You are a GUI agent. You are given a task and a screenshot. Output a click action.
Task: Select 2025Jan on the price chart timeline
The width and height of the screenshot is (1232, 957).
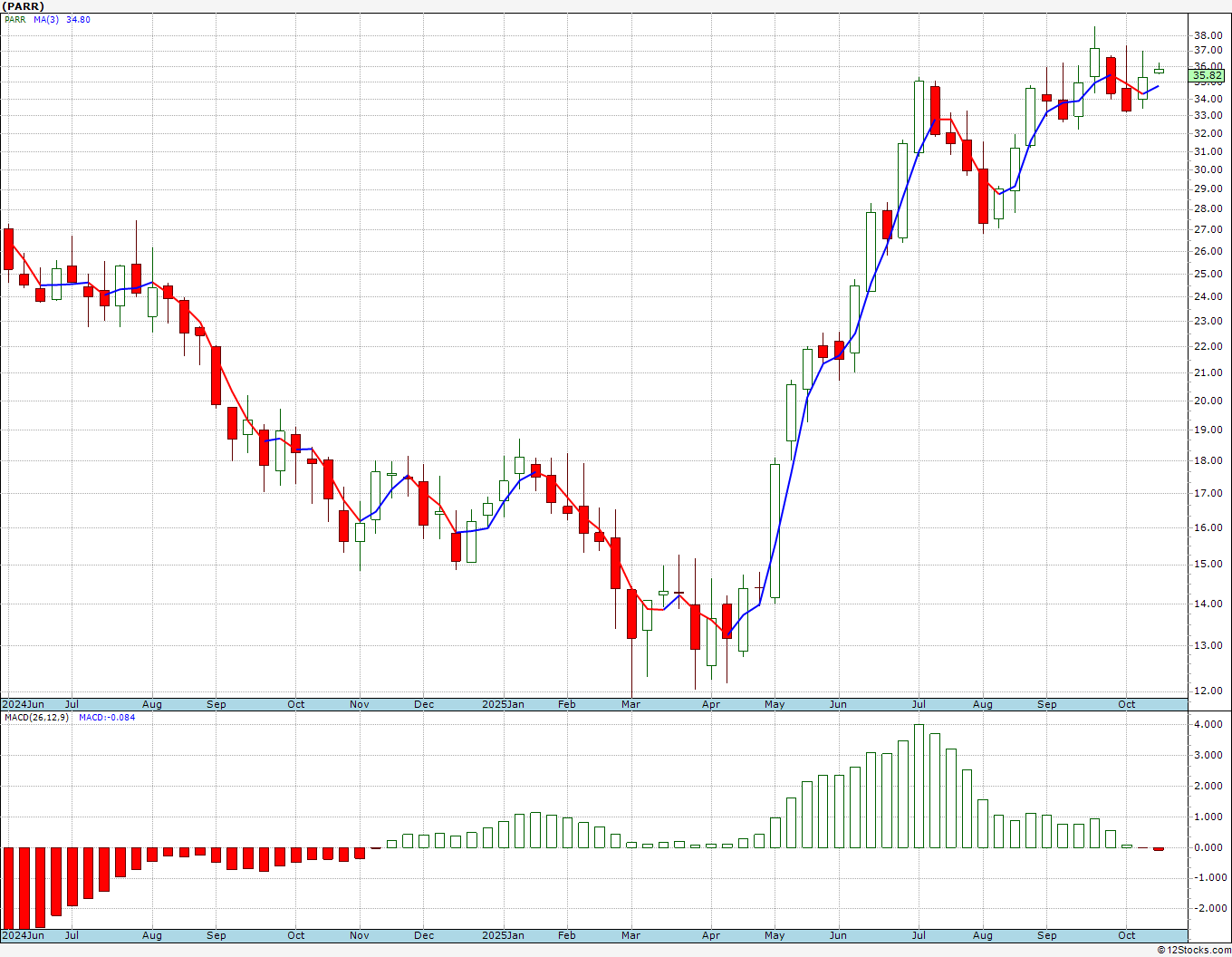pyautogui.click(x=503, y=704)
